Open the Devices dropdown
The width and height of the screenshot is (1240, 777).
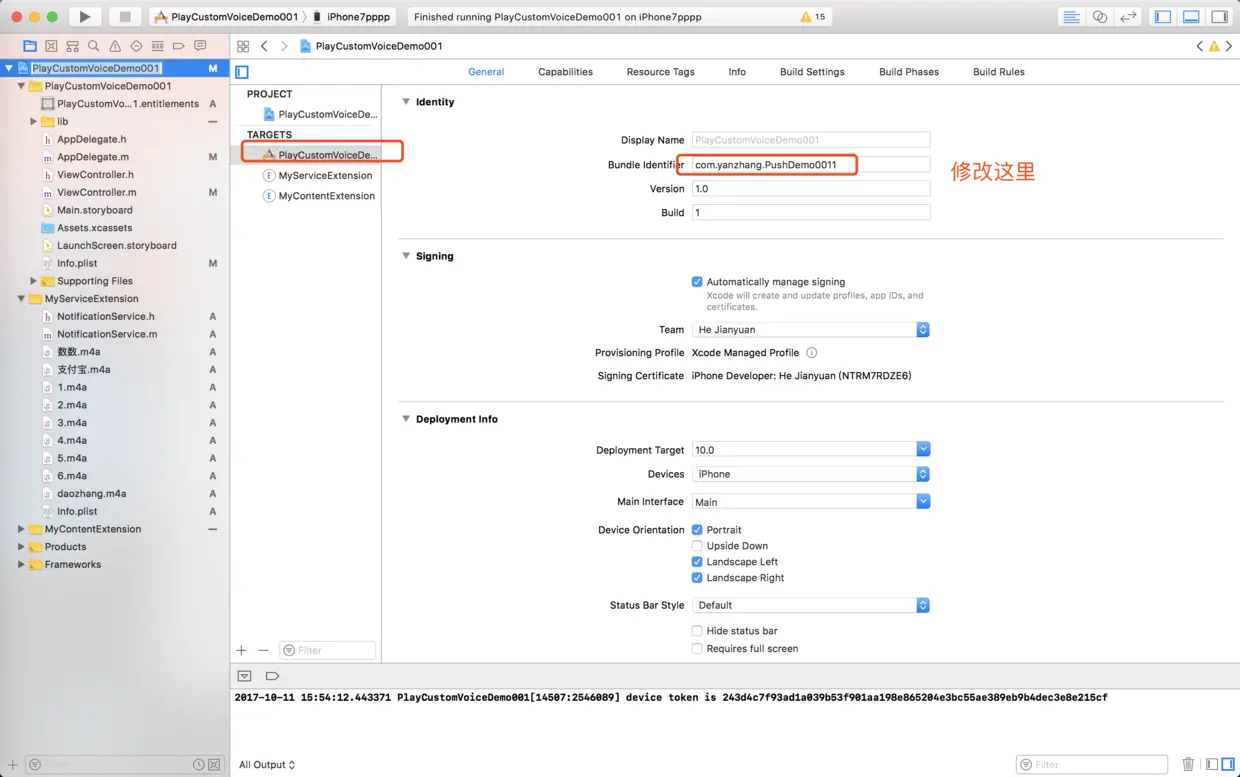coord(811,474)
